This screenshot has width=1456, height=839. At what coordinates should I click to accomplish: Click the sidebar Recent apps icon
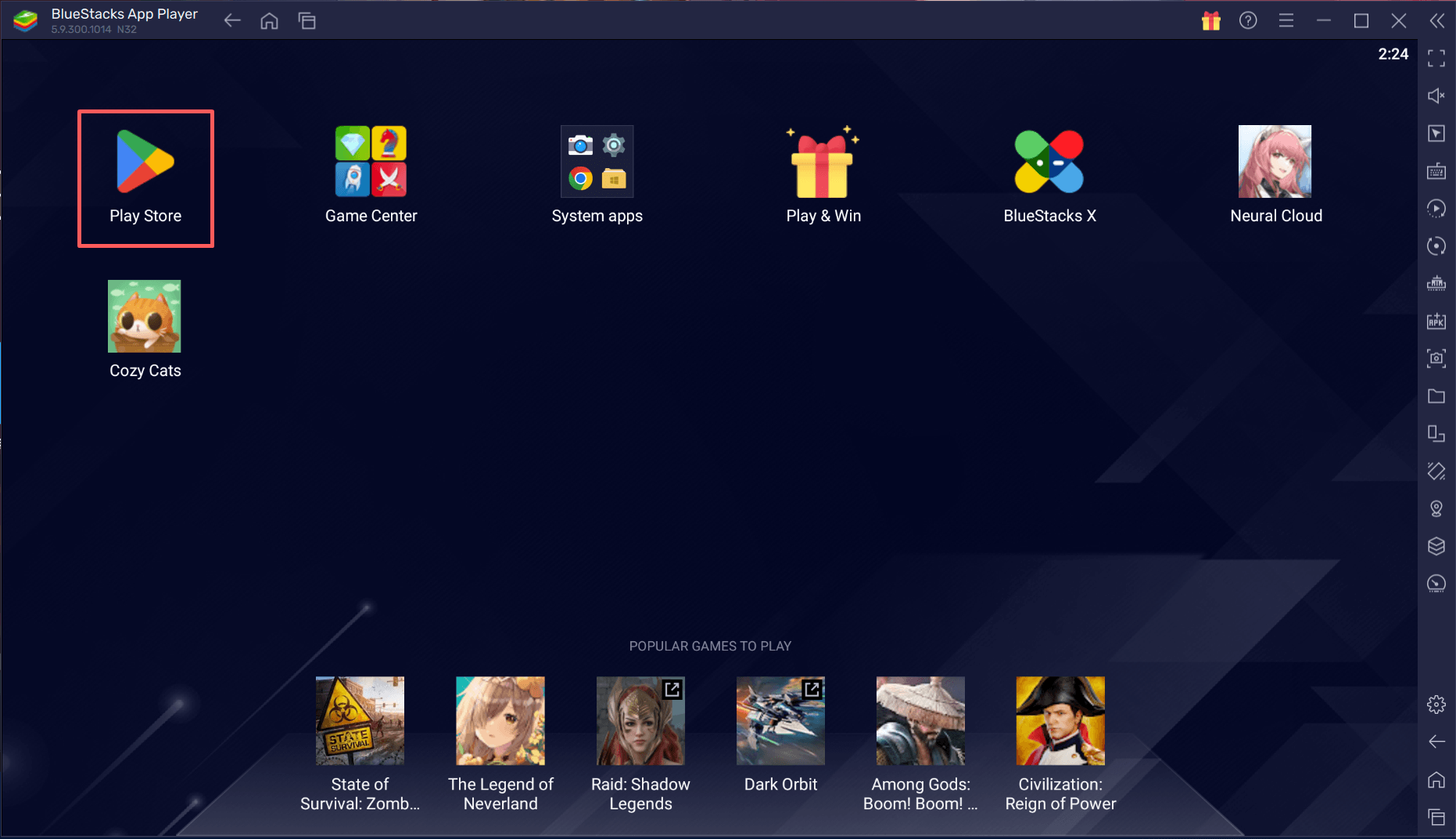1436,817
